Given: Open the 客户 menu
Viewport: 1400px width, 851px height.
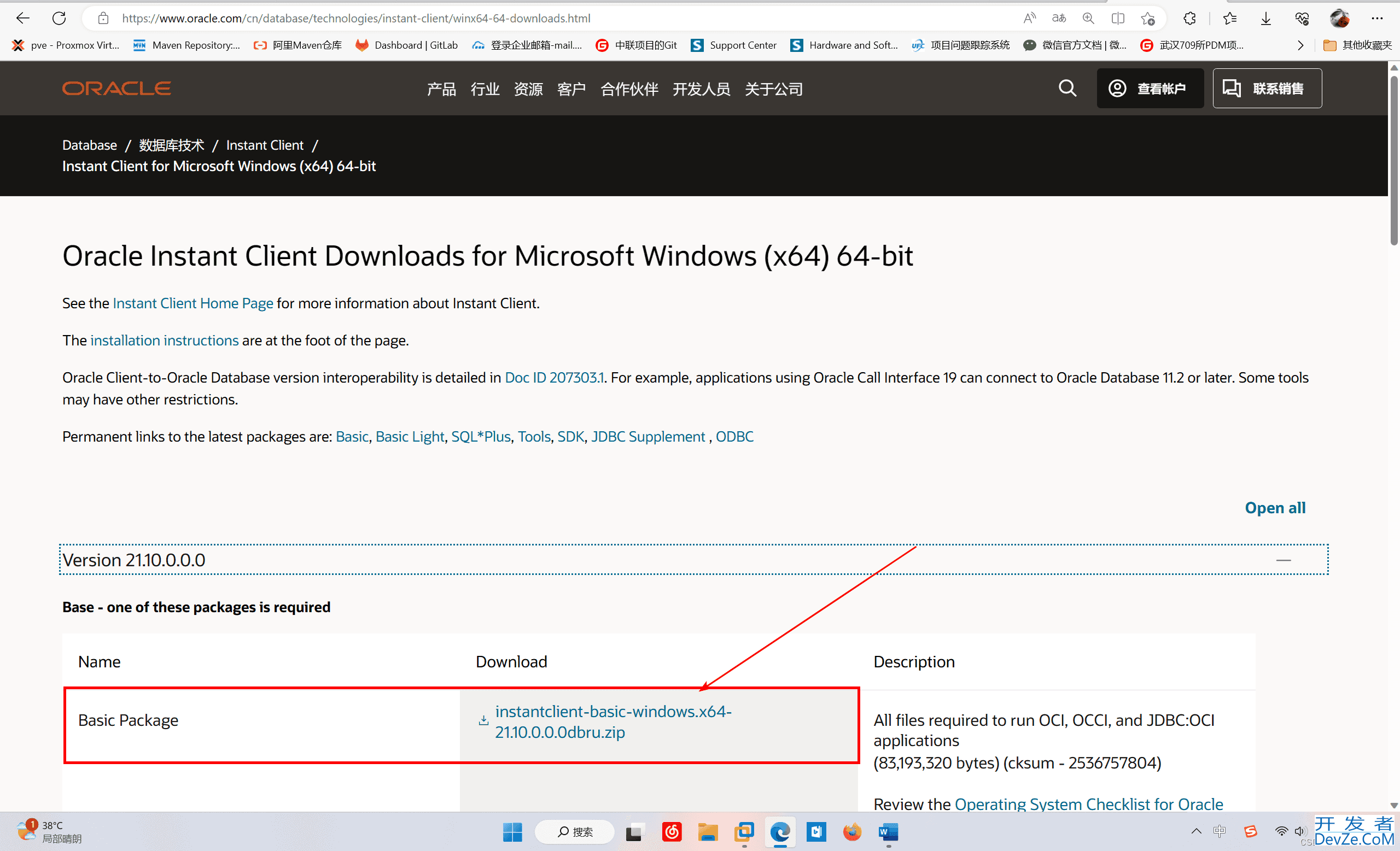Looking at the screenshot, I should [x=571, y=89].
